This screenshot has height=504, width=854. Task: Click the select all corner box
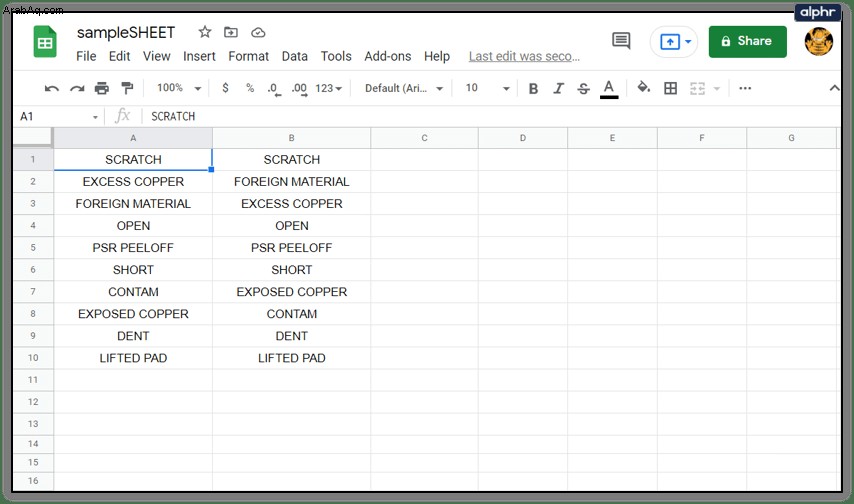tap(33, 138)
